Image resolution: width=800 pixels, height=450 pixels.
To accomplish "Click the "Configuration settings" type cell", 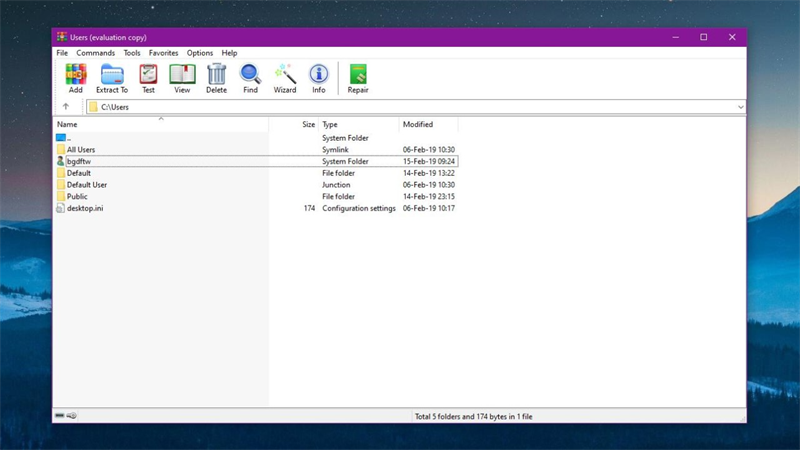I will 359,208.
